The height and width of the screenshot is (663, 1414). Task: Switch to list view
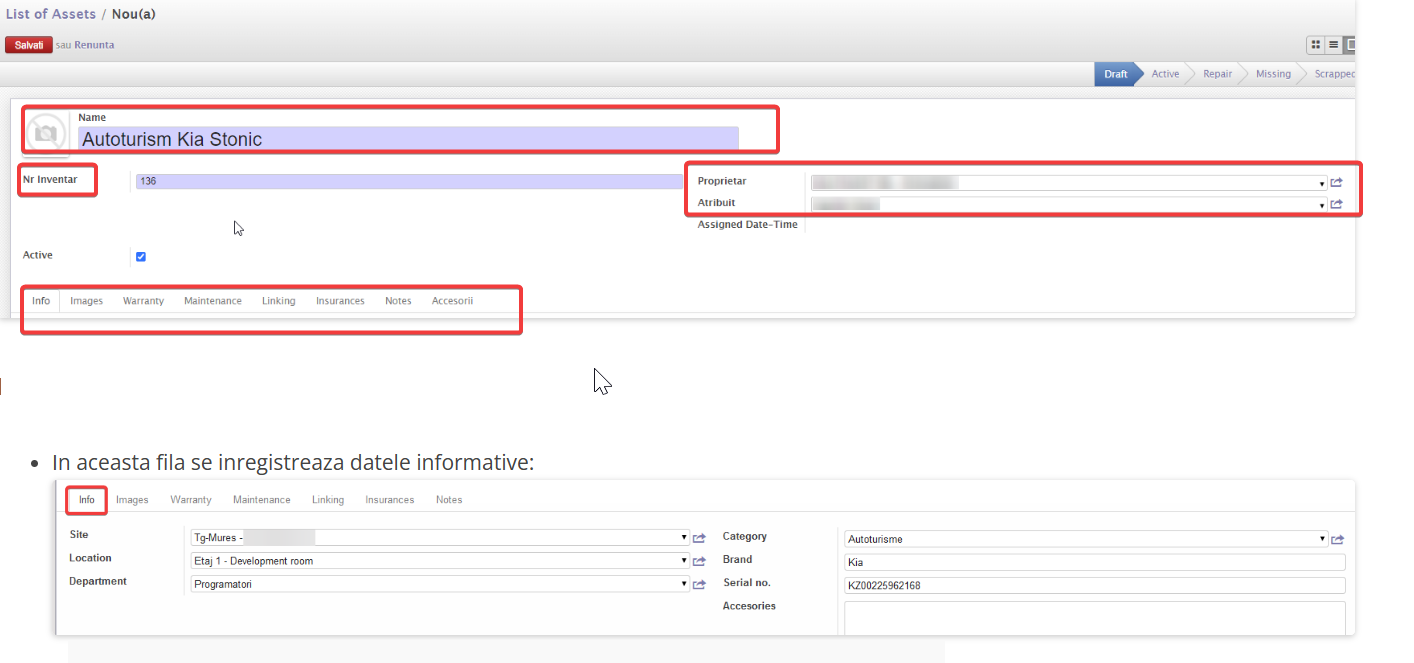click(1333, 45)
